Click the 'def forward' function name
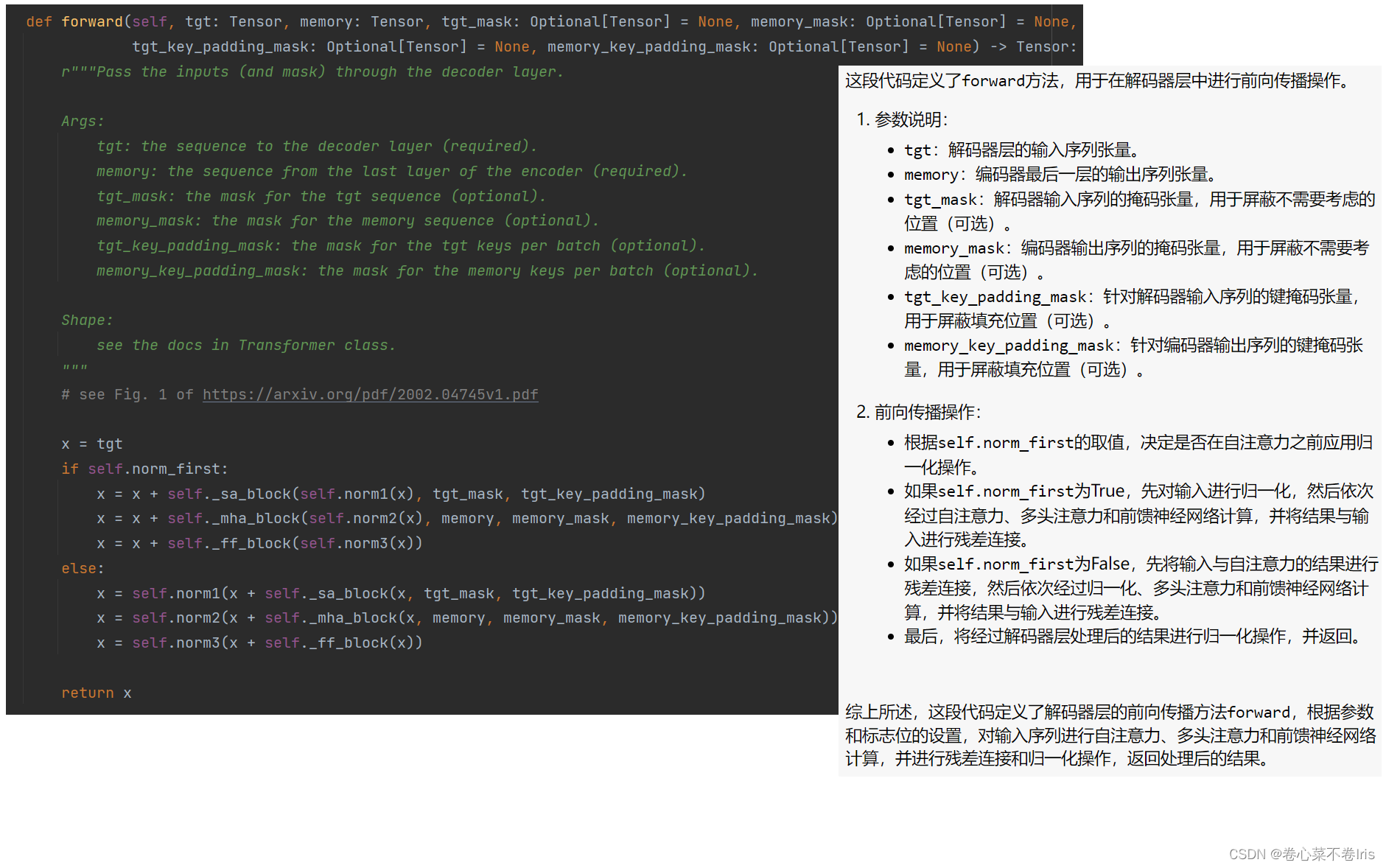 [x=92, y=21]
